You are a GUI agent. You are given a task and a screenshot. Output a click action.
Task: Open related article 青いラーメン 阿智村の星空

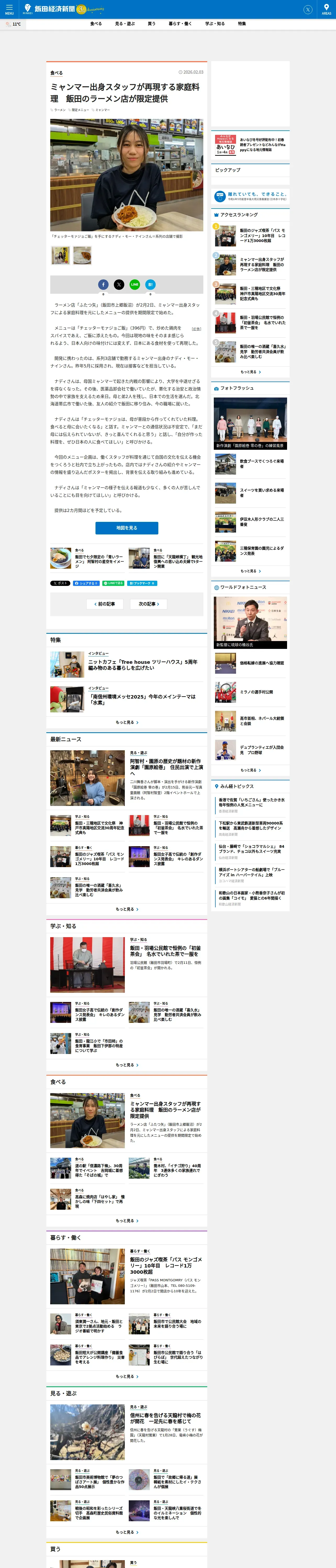tap(87, 559)
